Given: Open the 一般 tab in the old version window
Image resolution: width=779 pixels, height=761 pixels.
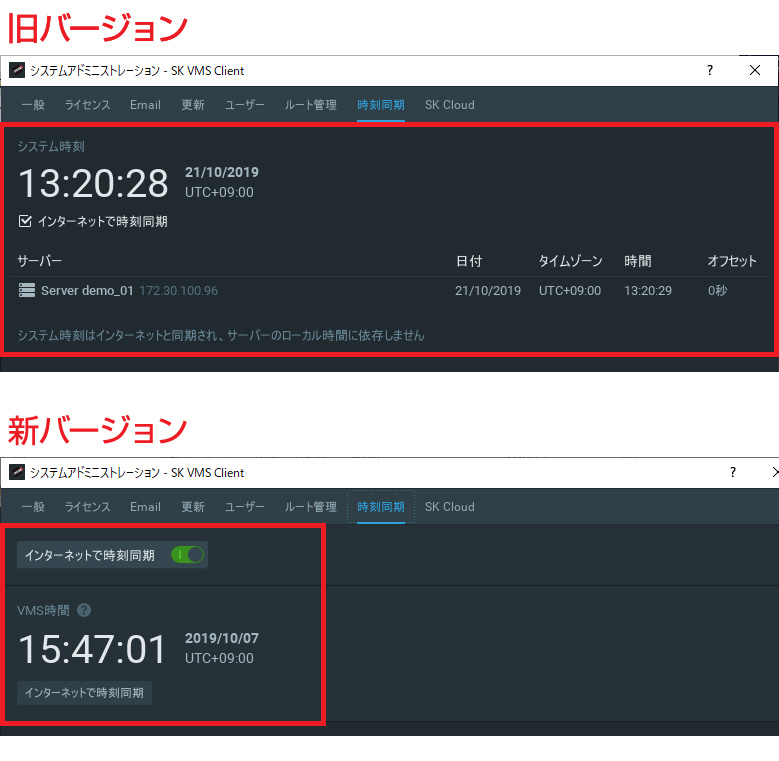Looking at the screenshot, I should point(33,105).
